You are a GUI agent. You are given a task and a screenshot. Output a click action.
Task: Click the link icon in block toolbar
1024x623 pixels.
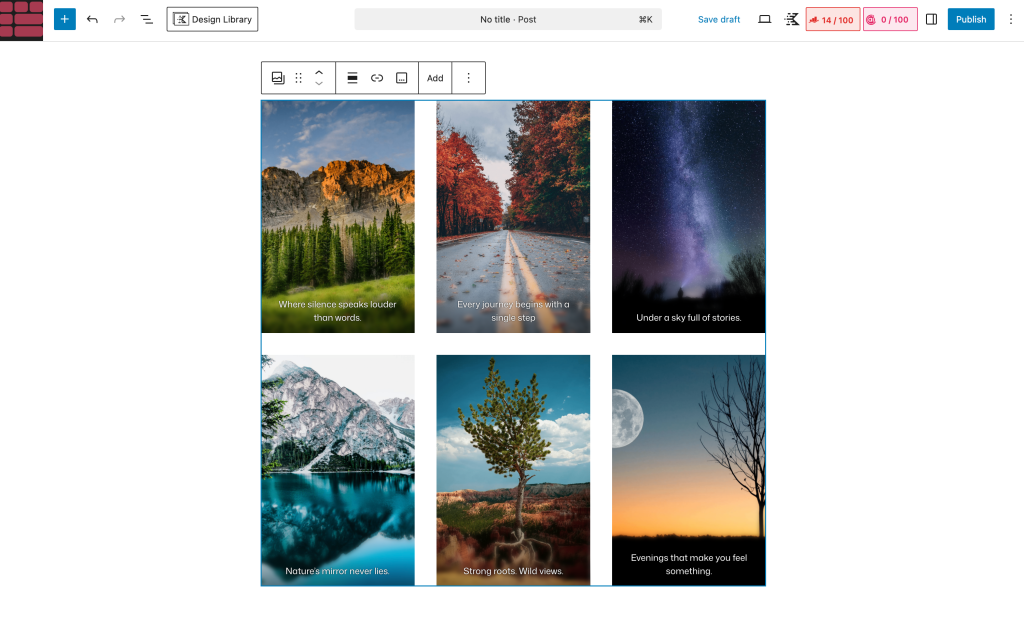pyautogui.click(x=377, y=78)
